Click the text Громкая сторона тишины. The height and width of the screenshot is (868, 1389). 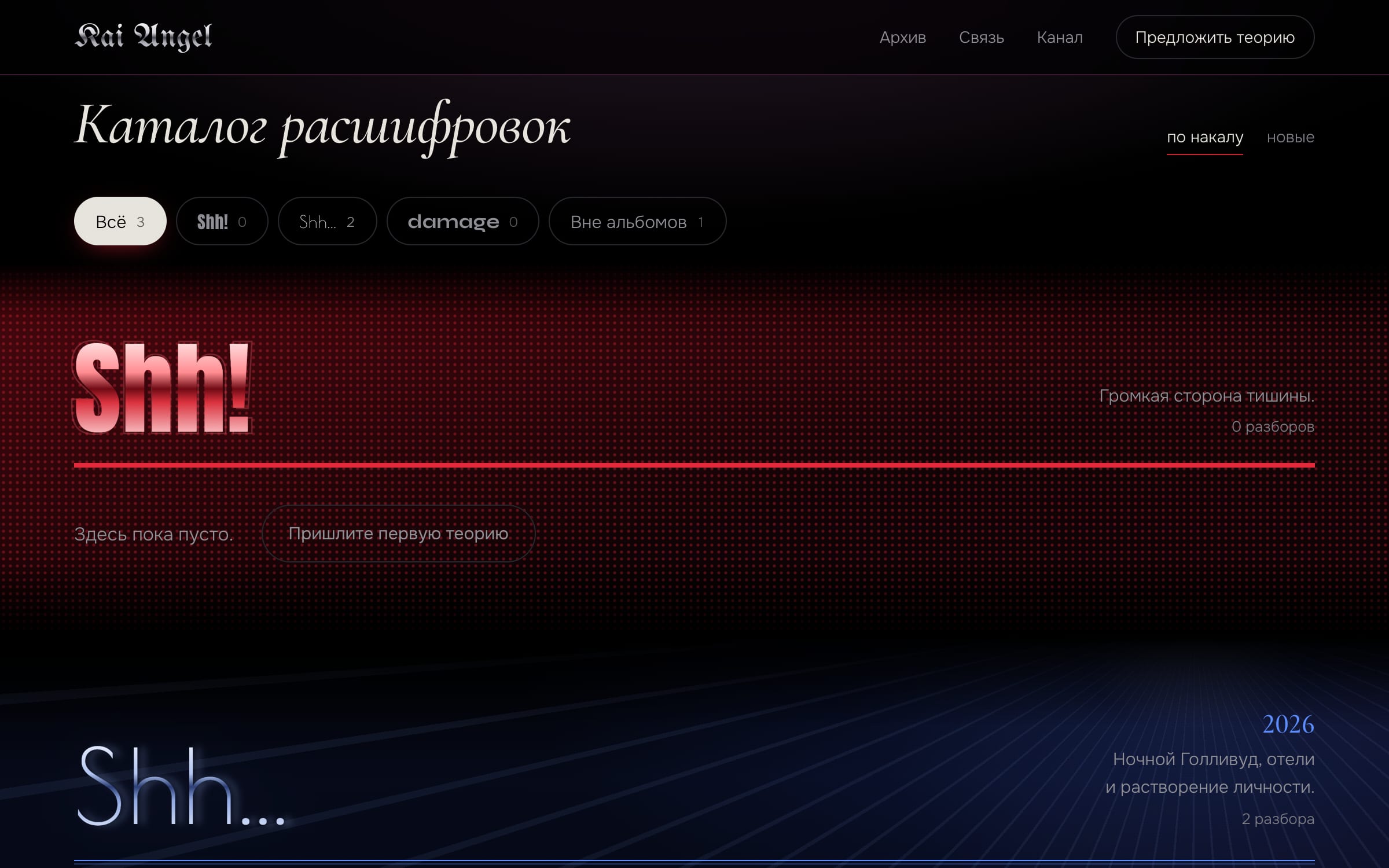coord(1207,396)
